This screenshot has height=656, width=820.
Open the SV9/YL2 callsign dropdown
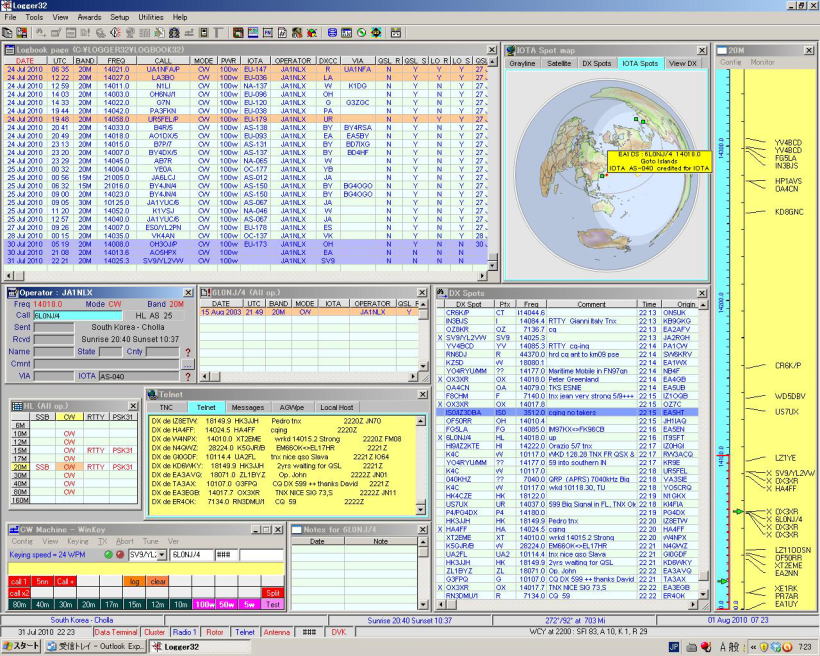[162, 555]
